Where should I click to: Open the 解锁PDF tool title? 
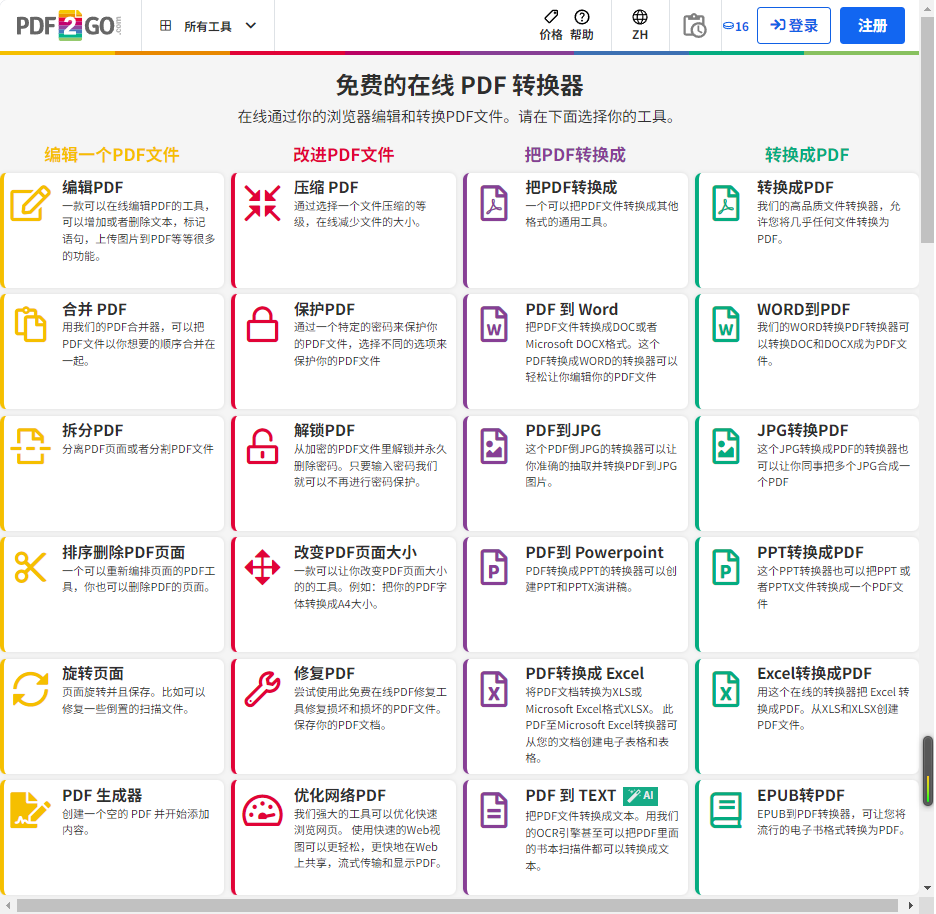[x=324, y=430]
